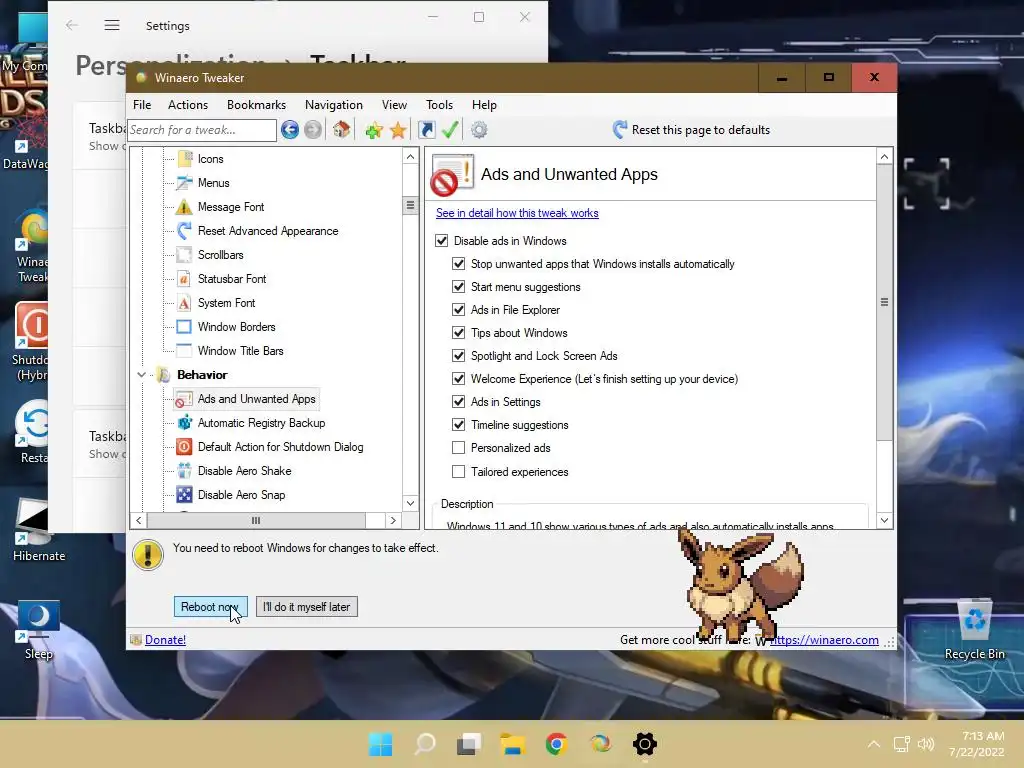Select the Disable Aero Snap tweak
The image size is (1024, 768).
coord(241,495)
